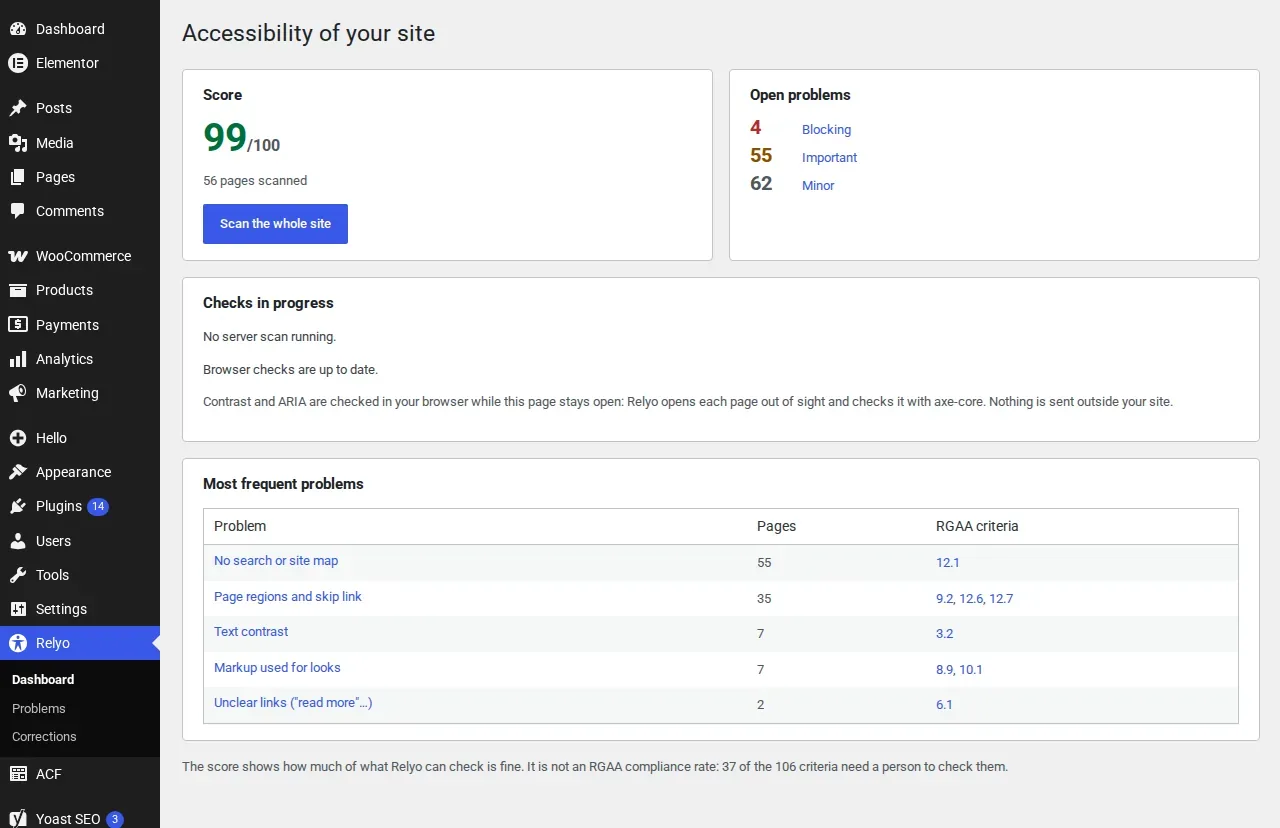Click the 56 pages scanned text
1280x828 pixels.
[x=255, y=181]
